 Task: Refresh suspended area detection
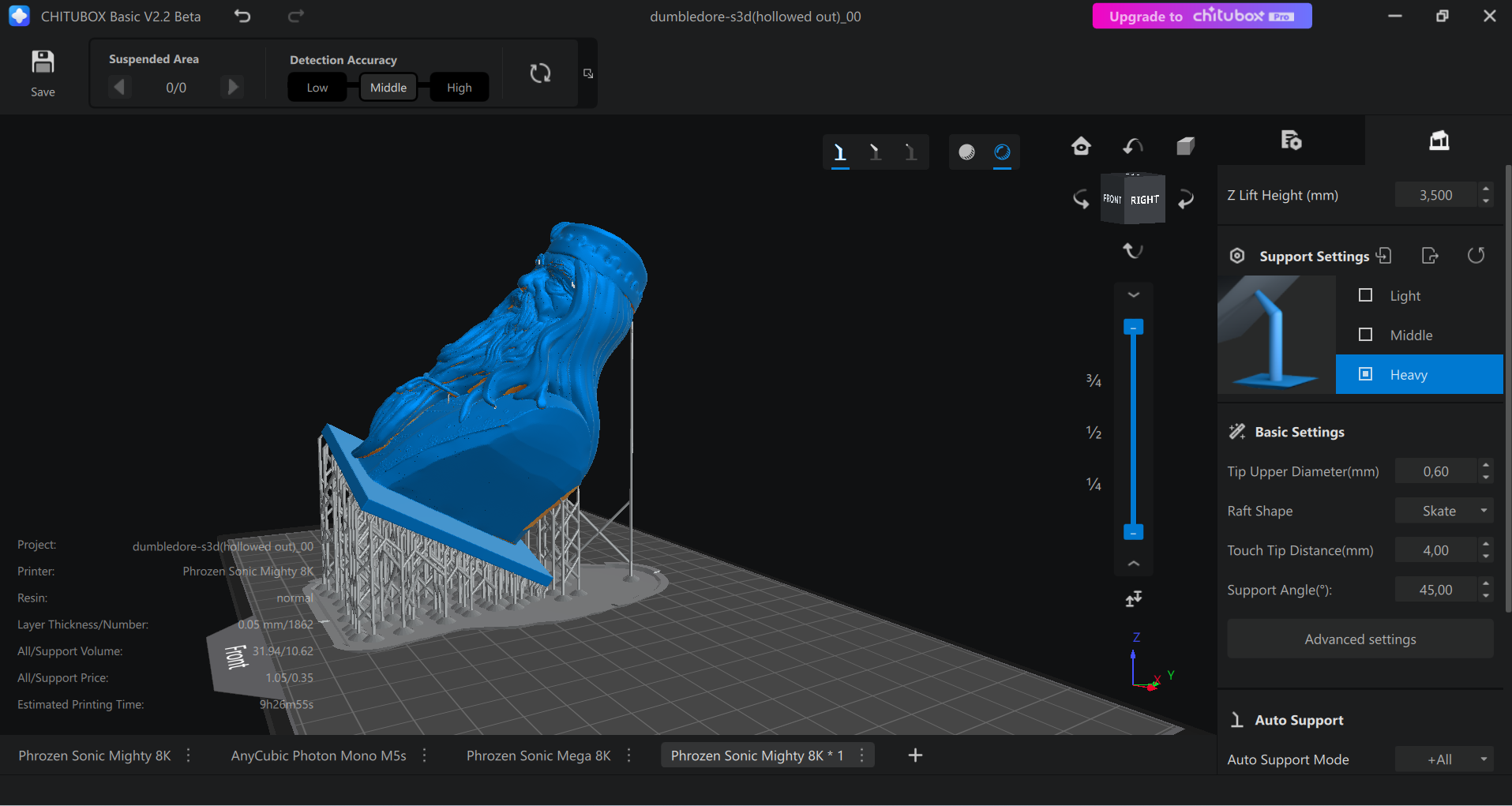pos(540,73)
